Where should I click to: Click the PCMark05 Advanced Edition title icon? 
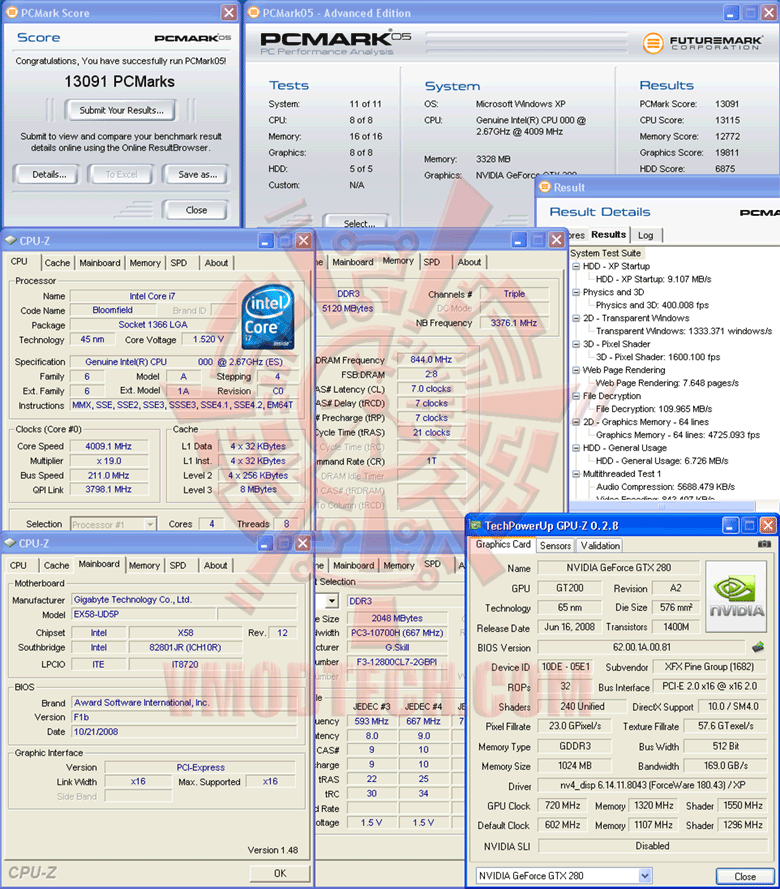tap(253, 12)
